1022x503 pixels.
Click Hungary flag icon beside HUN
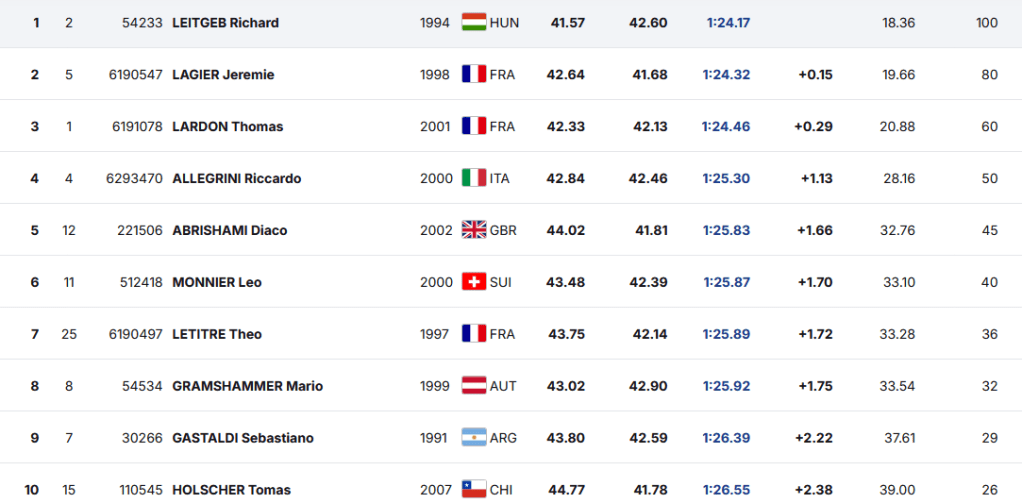[473, 22]
